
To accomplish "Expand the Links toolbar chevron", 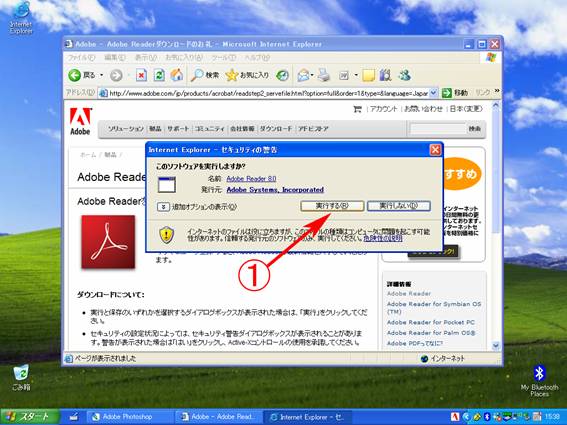I will tap(497, 90).
